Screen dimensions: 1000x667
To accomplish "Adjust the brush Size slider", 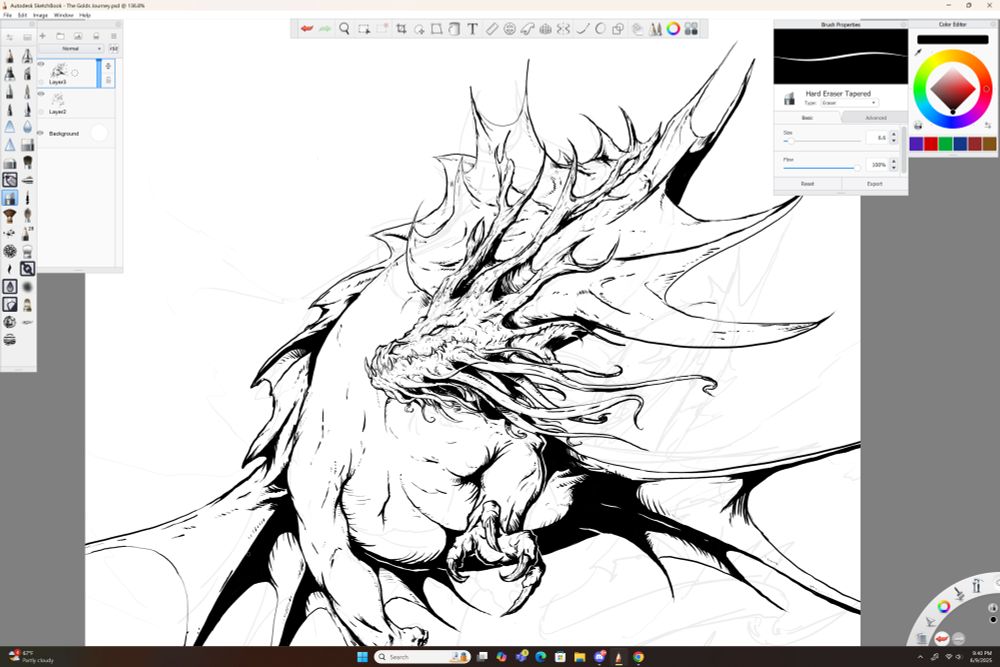I will pos(823,141).
